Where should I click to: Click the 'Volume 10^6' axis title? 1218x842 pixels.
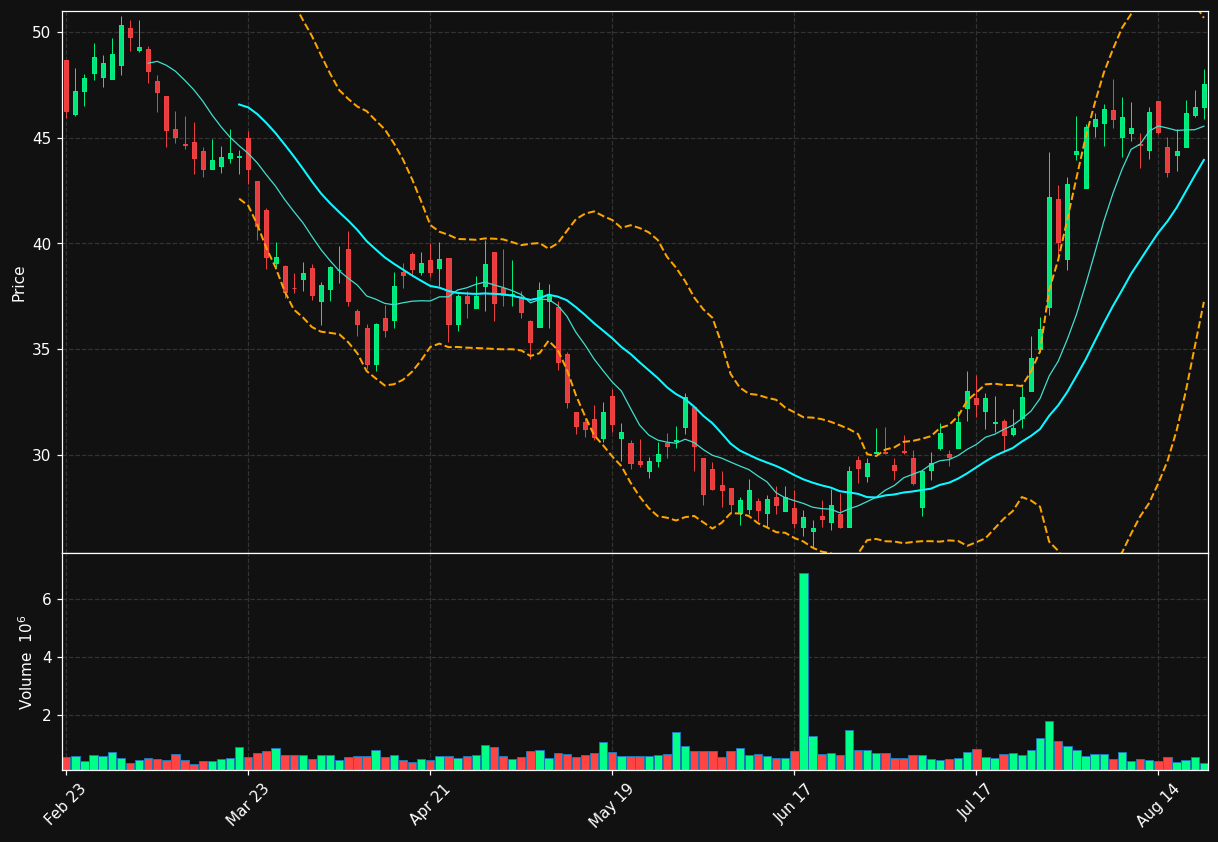pyautogui.click(x=25, y=662)
